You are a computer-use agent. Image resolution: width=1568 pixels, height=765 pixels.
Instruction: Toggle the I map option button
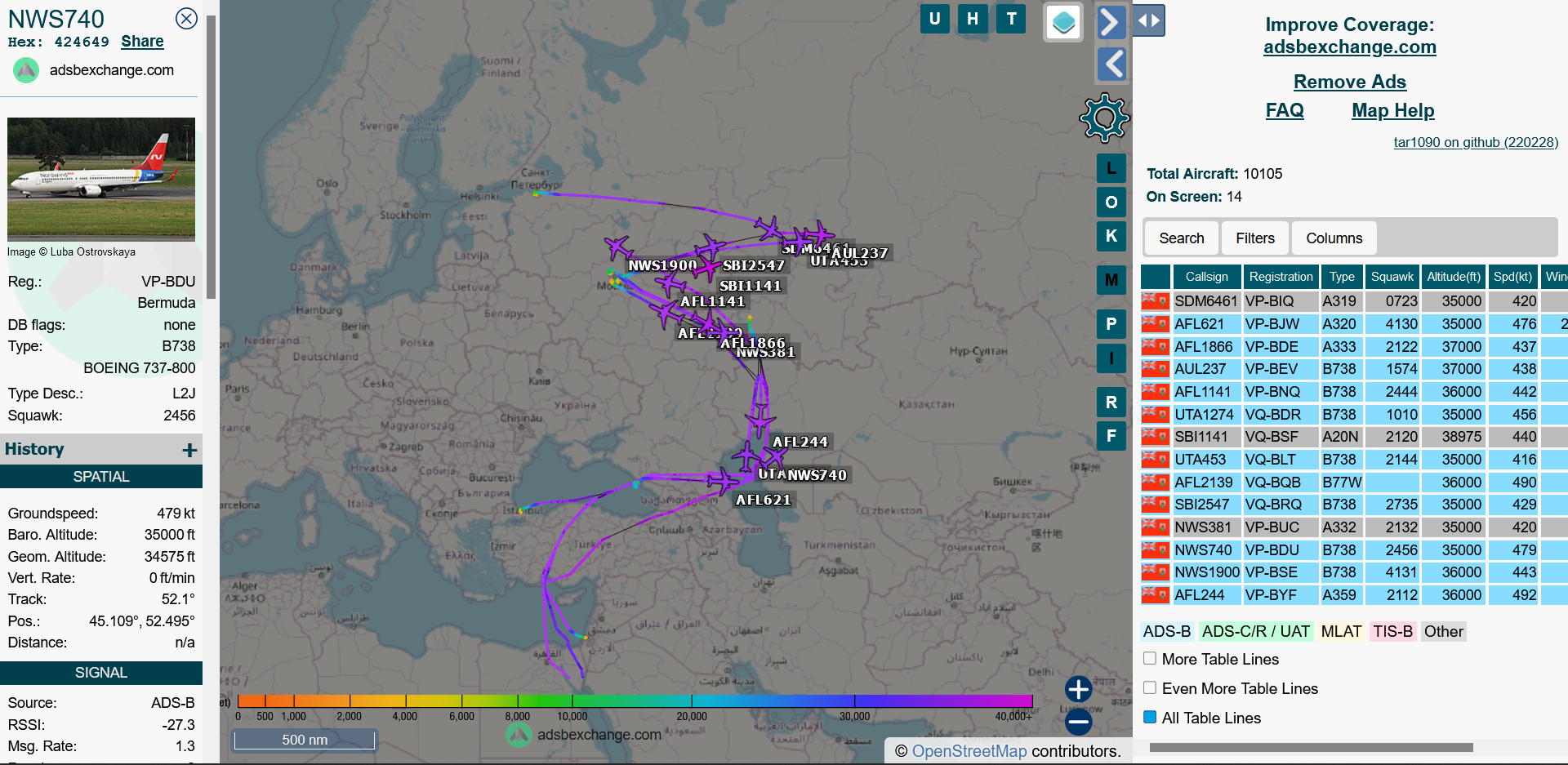click(1111, 358)
